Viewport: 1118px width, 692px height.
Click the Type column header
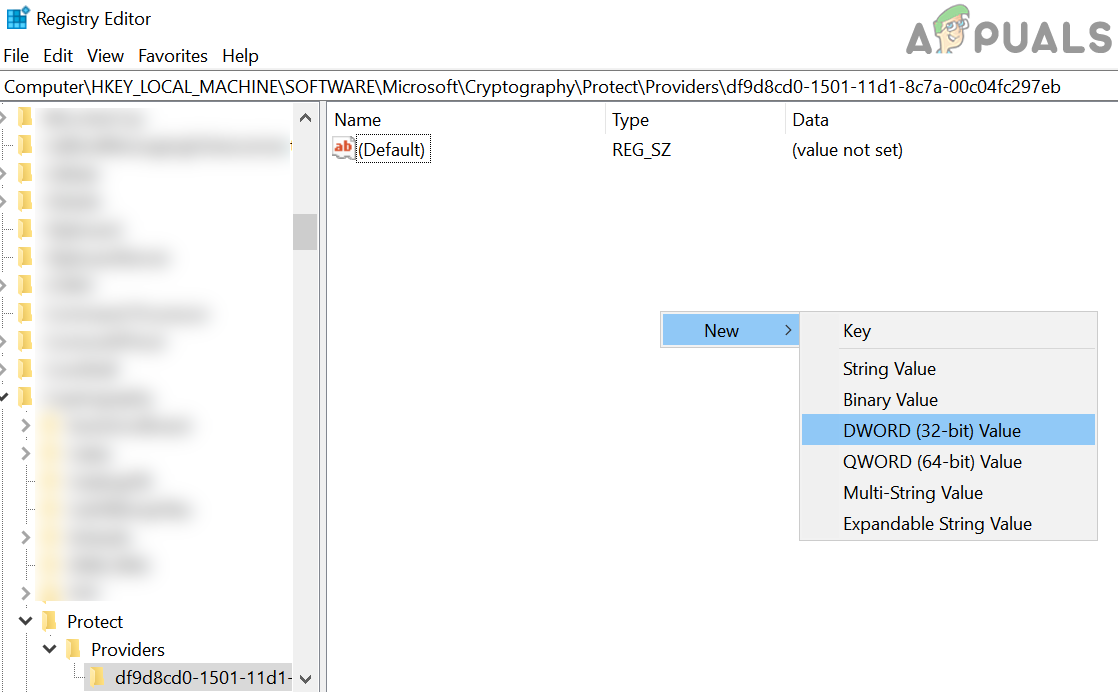(630, 120)
